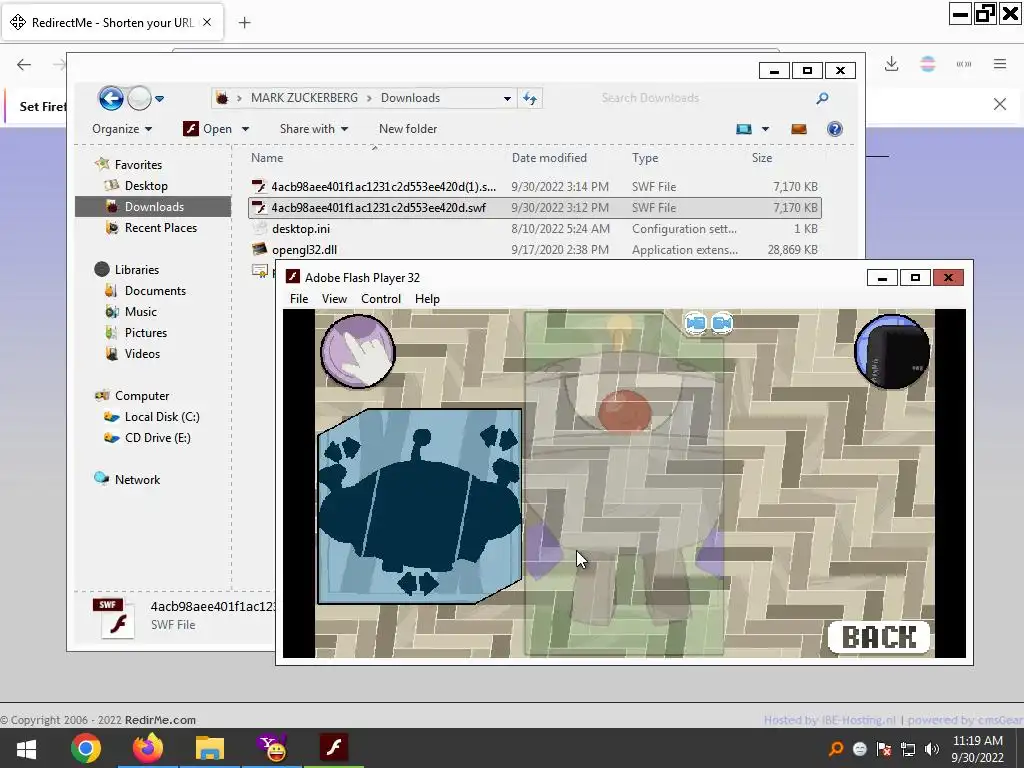The width and height of the screenshot is (1024, 768).
Task: Expand the view options dropdown arrow
Action: click(765, 129)
